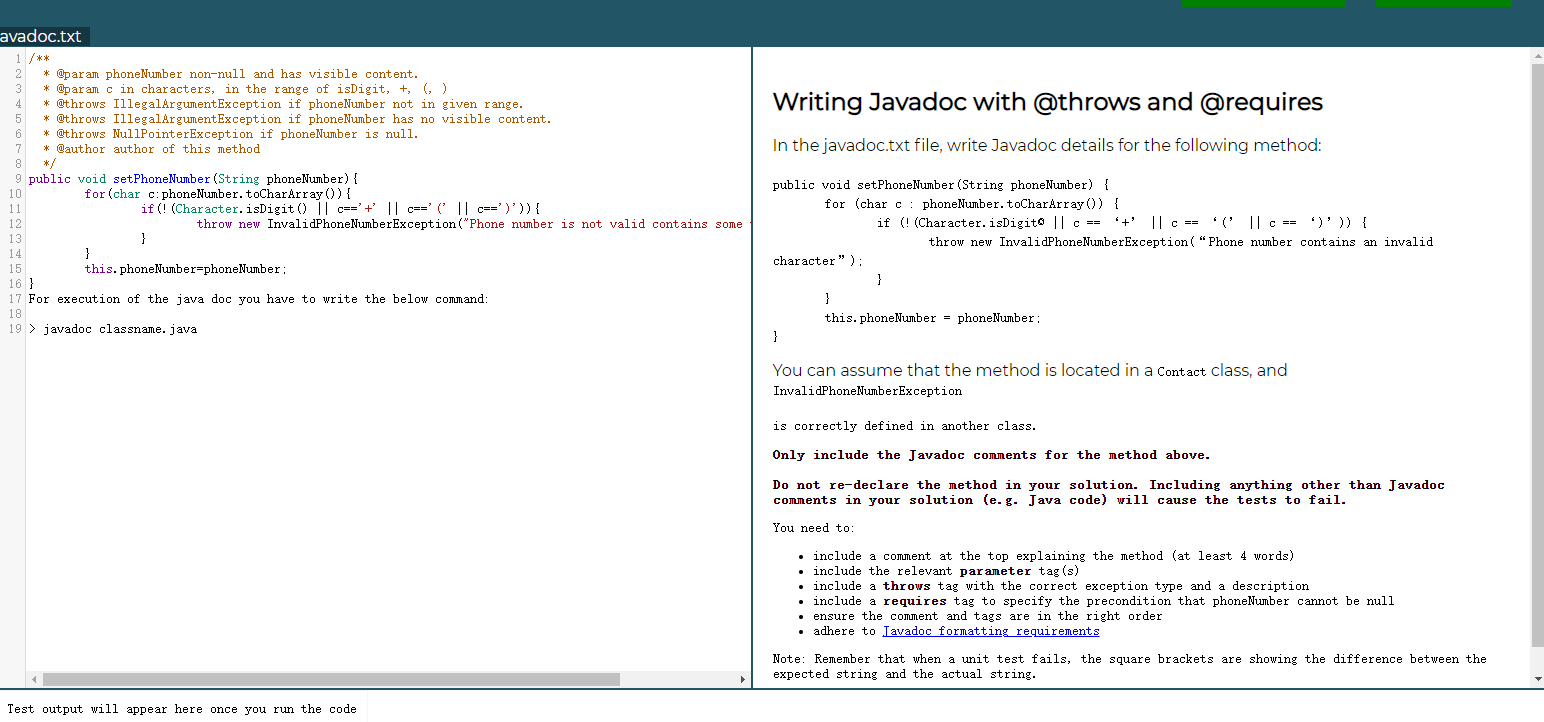This screenshot has width=1544, height=722.
Task: Click the 'Only include the Javadoc comments' warning
Action: [991, 455]
